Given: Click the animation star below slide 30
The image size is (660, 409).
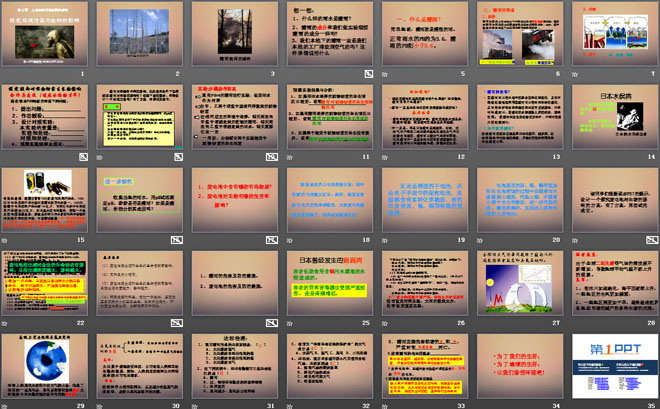Looking at the screenshot, I should (100, 406).
